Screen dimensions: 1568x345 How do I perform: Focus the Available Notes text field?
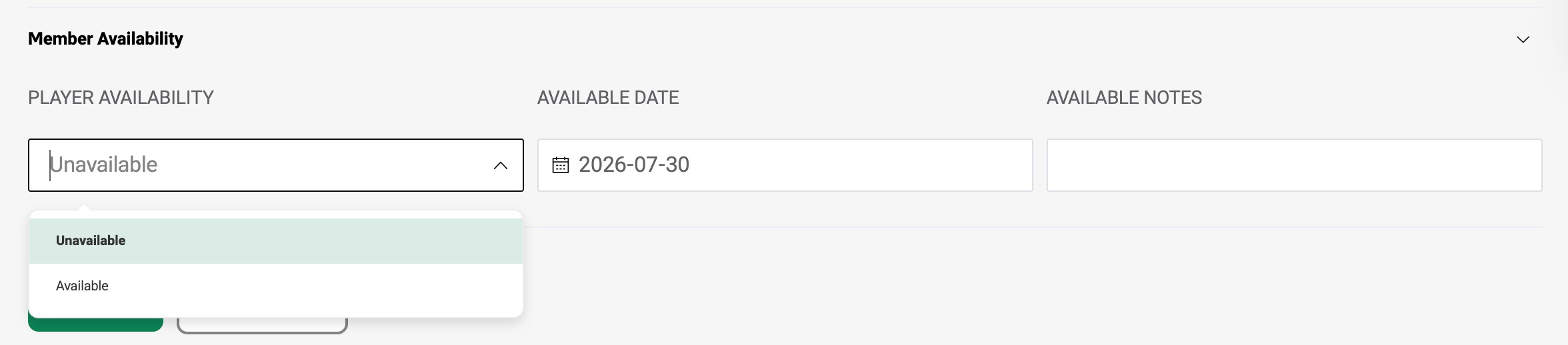pyautogui.click(x=1295, y=165)
